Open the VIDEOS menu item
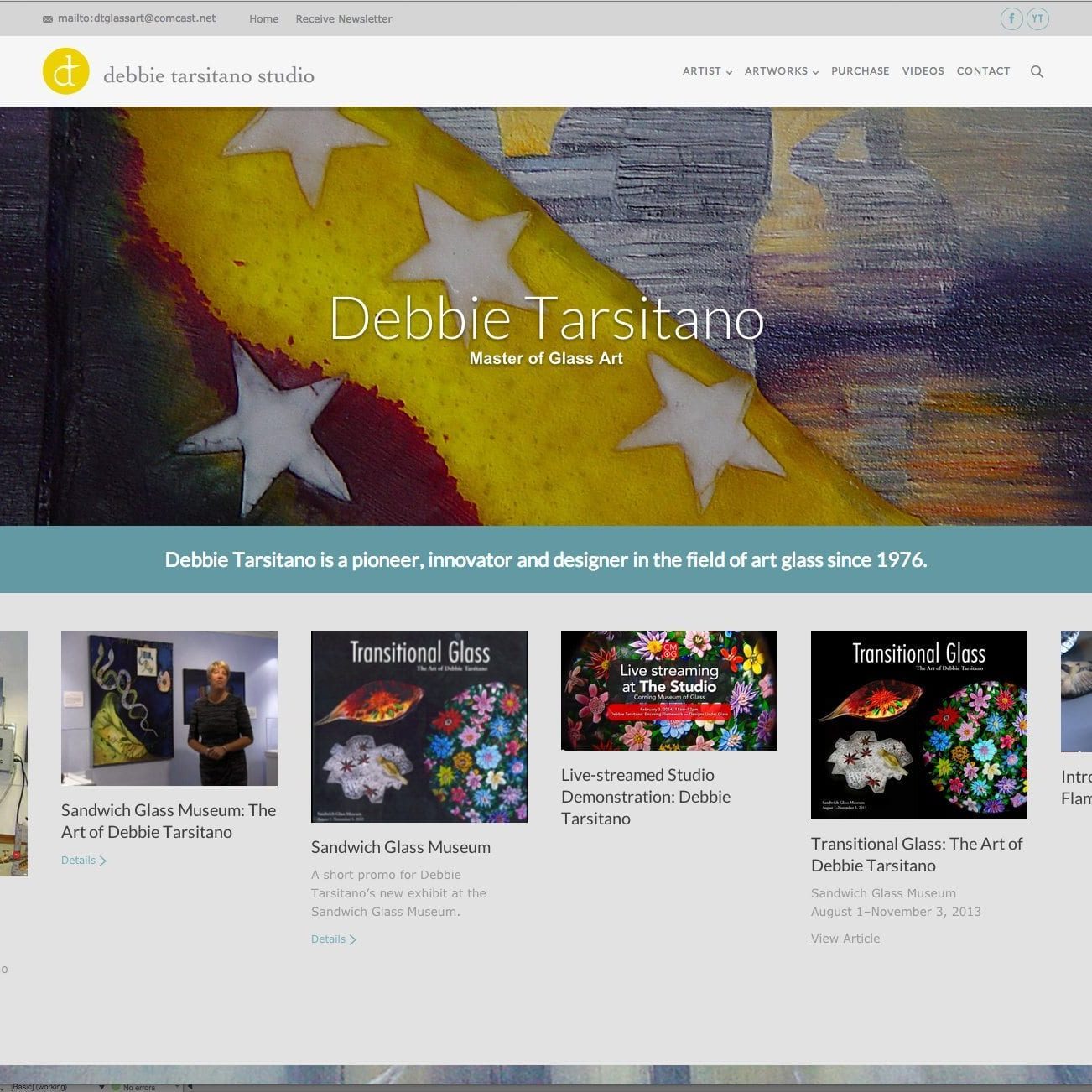1092x1092 pixels. point(923,71)
